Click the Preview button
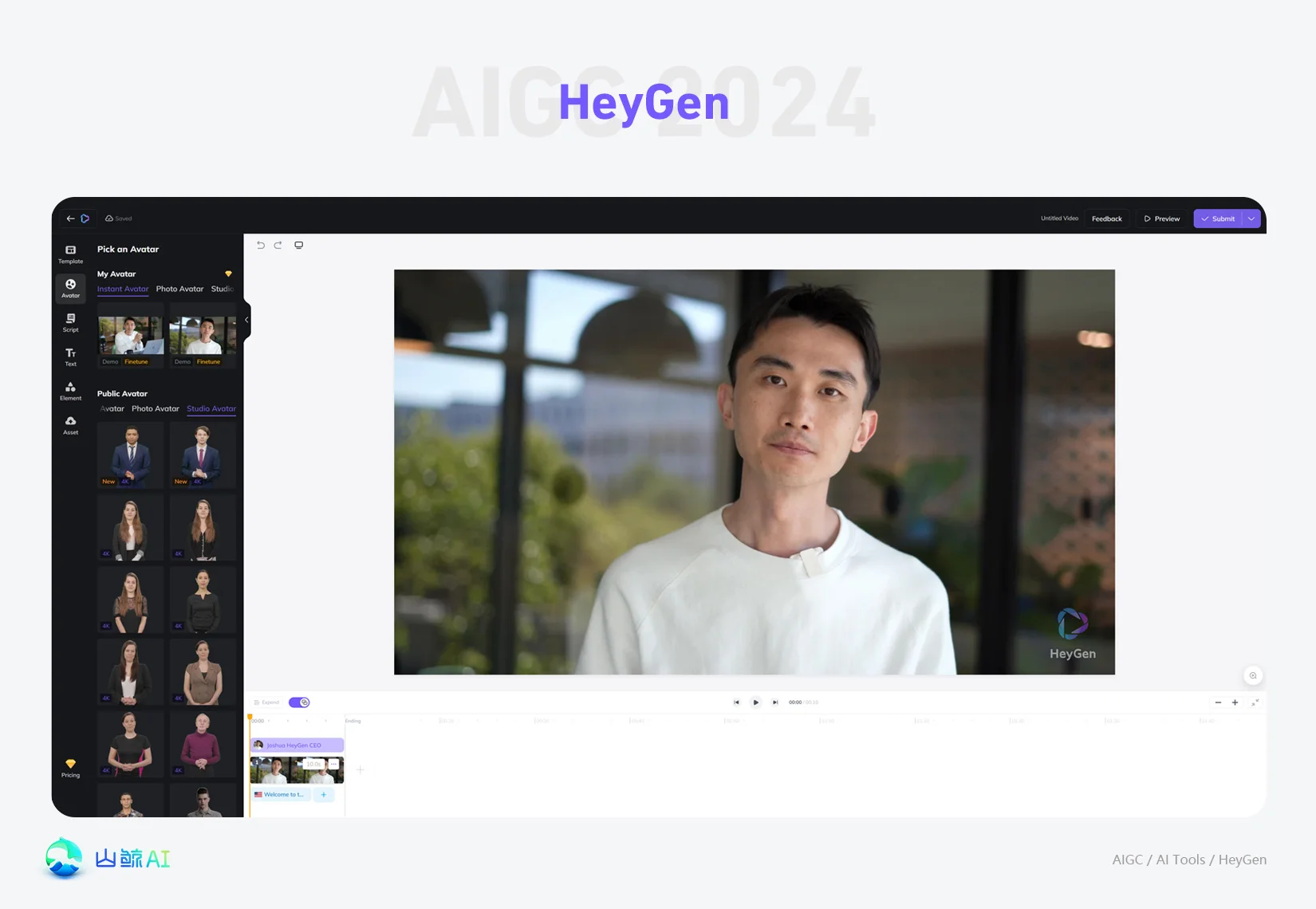The height and width of the screenshot is (909, 1316). (1162, 218)
